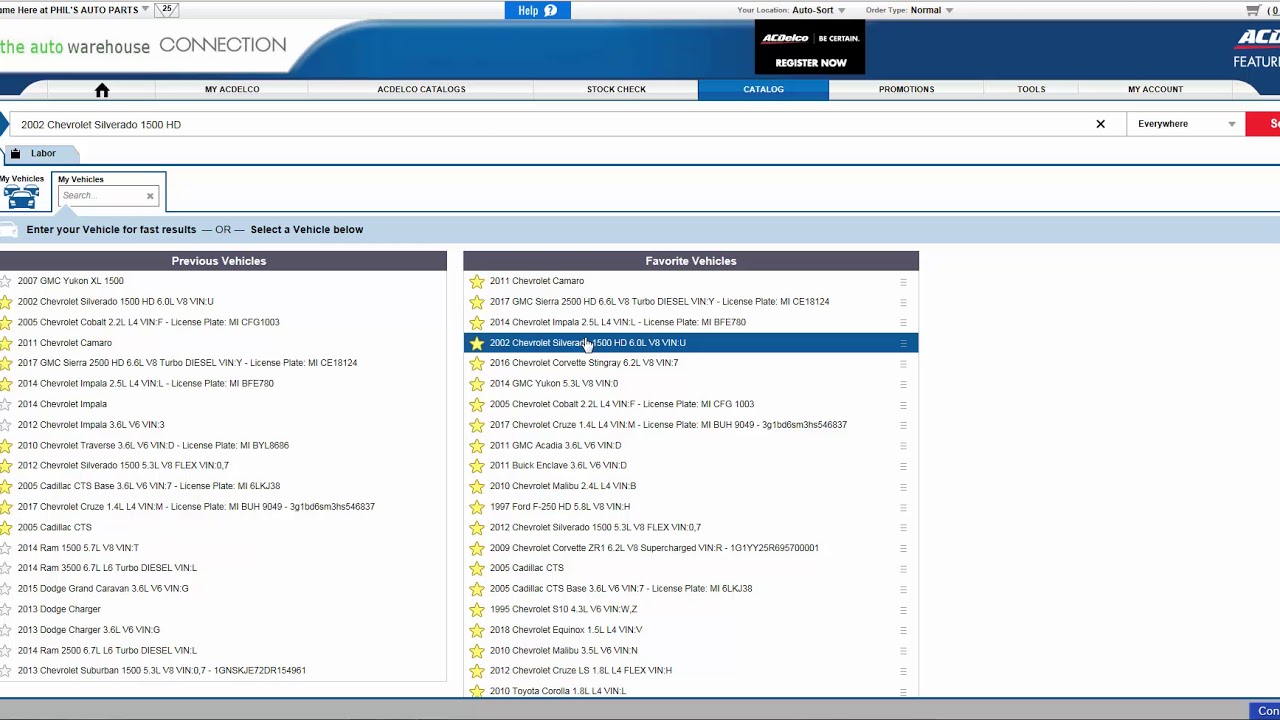The height and width of the screenshot is (720, 1280).
Task: Click drag handle for 2012 Chevrolet Cruze LS
Action: coord(903,671)
